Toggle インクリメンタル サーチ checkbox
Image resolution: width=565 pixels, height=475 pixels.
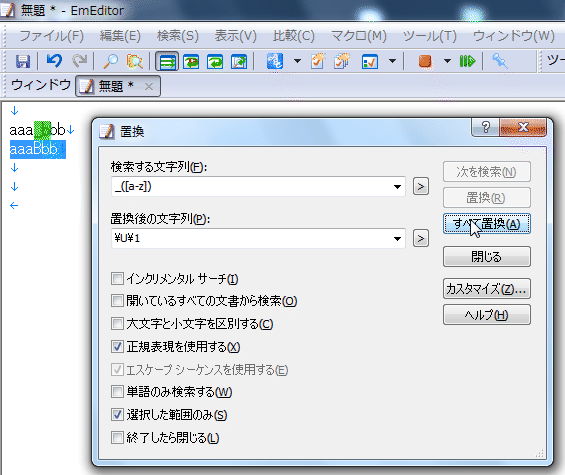117,279
